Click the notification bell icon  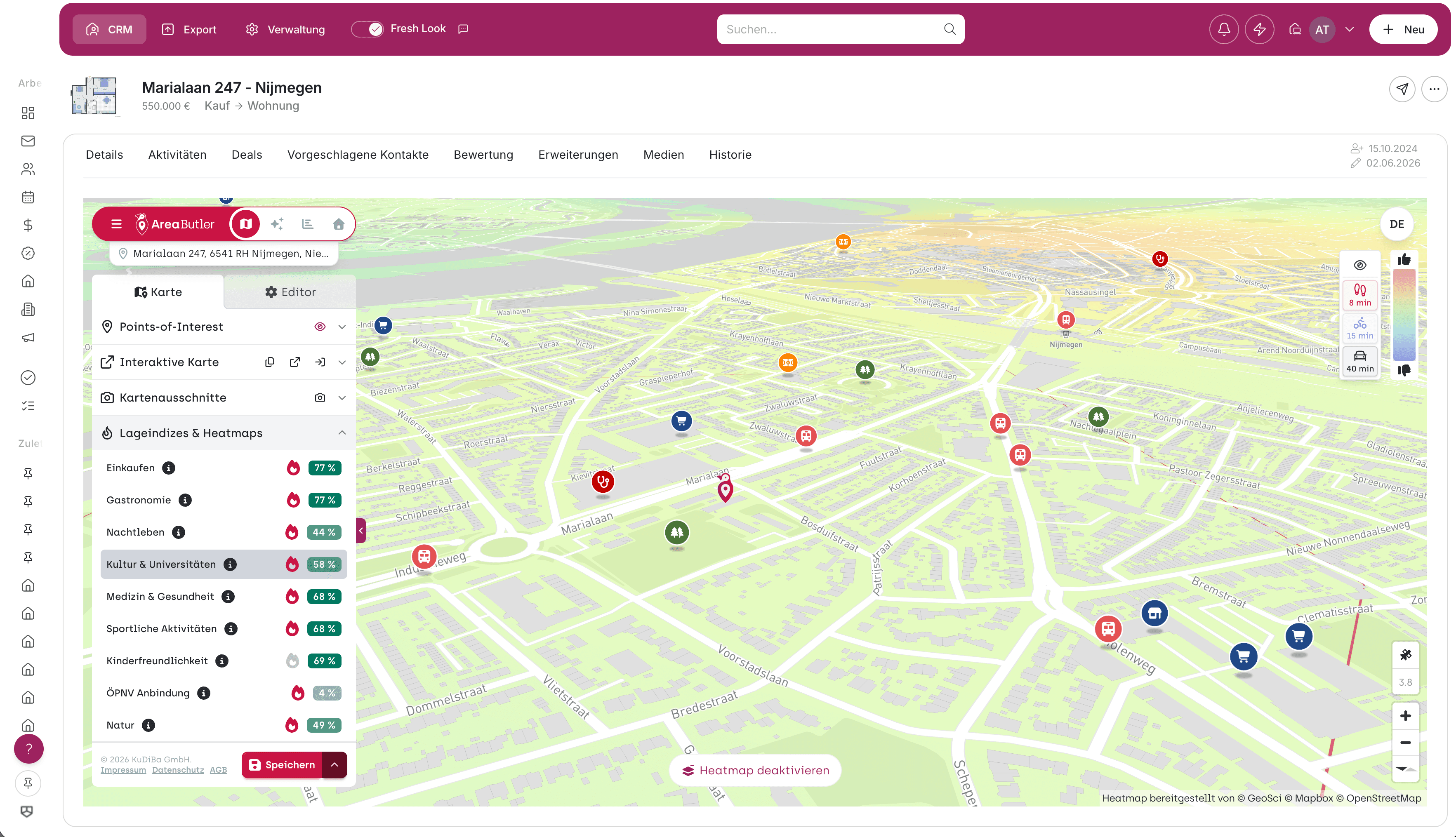[1224, 29]
